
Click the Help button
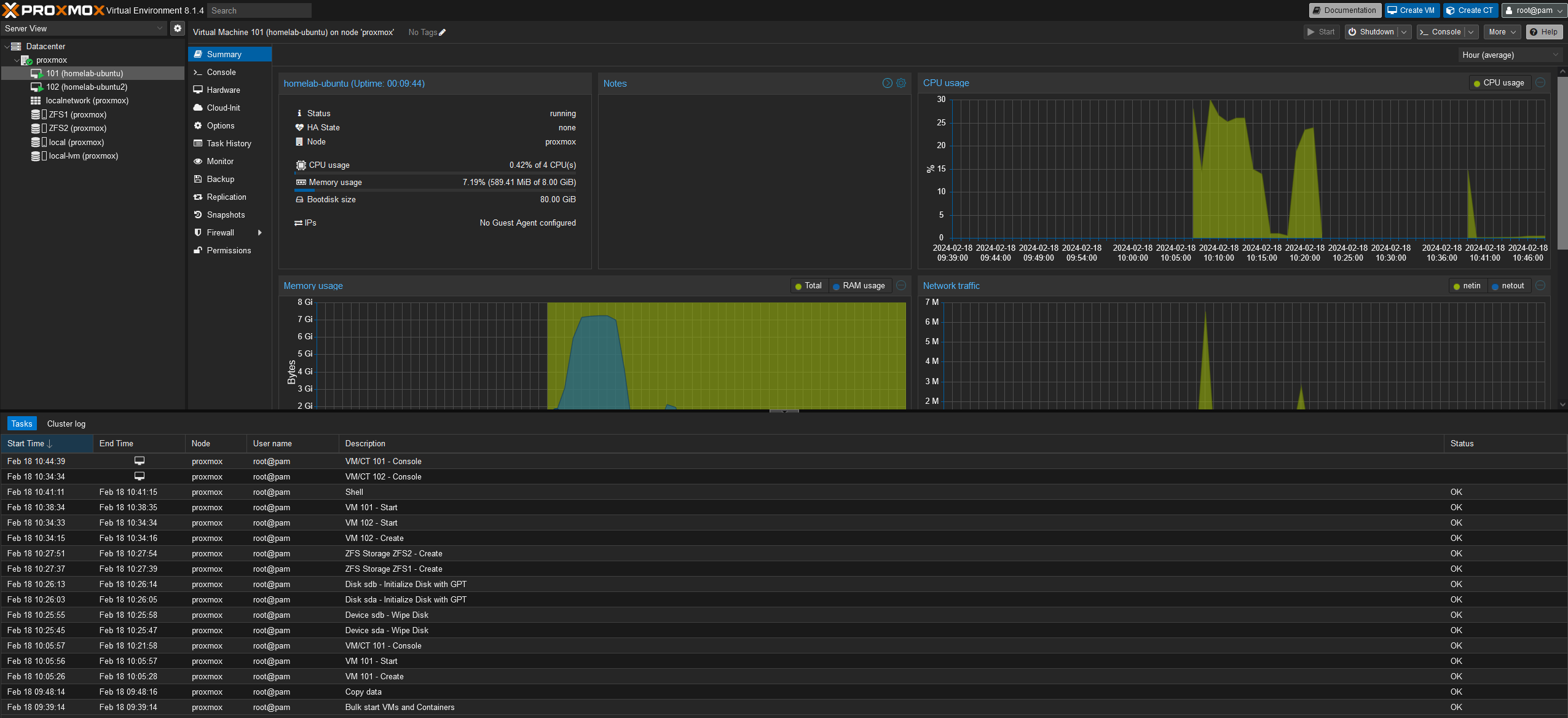pyautogui.click(x=1543, y=32)
